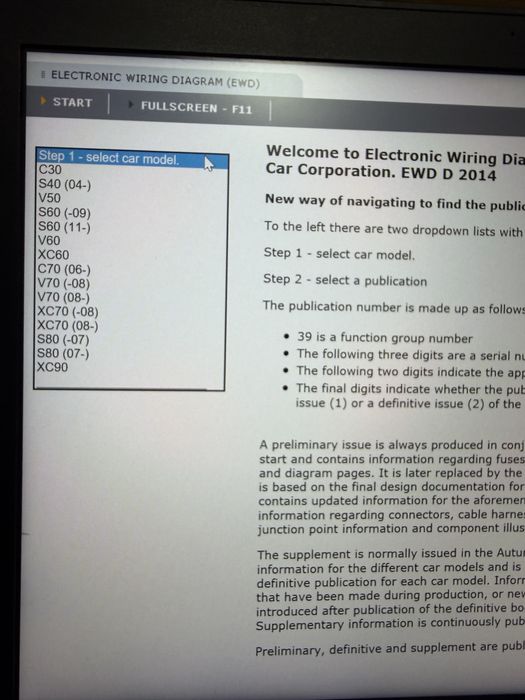Click the 'Welcome to Electronic Wiring' heading
The width and height of the screenshot is (525, 700).
pos(395,164)
